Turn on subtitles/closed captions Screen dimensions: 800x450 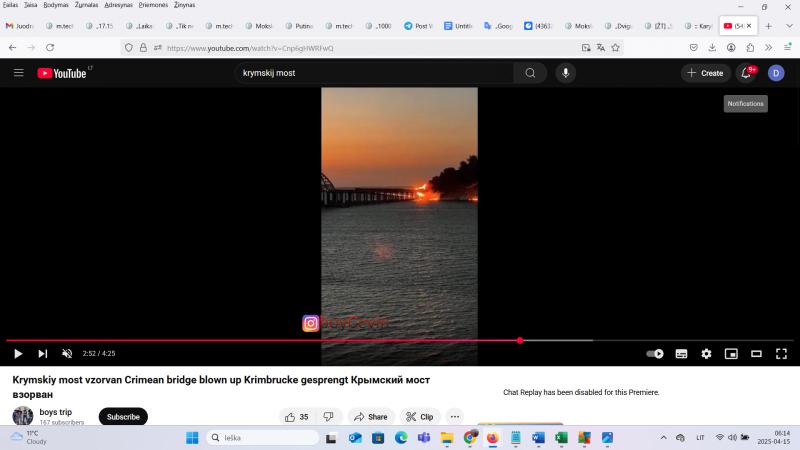tap(681, 353)
